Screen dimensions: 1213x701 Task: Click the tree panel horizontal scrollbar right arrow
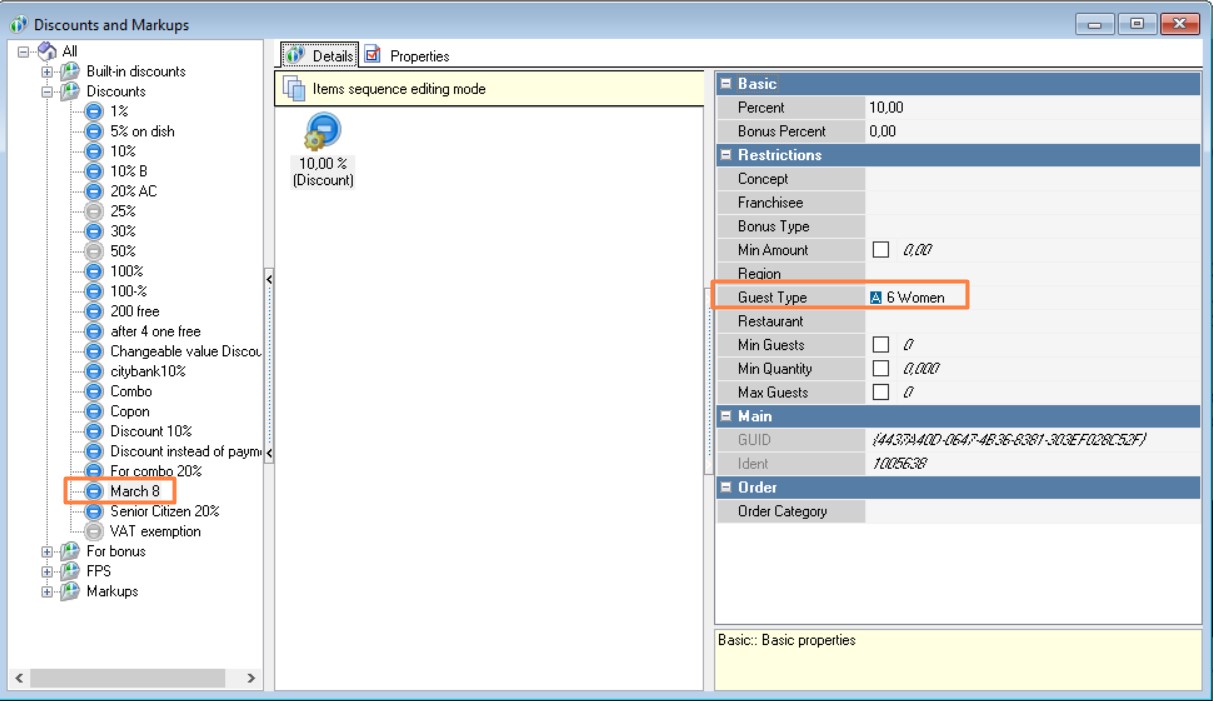pos(251,678)
